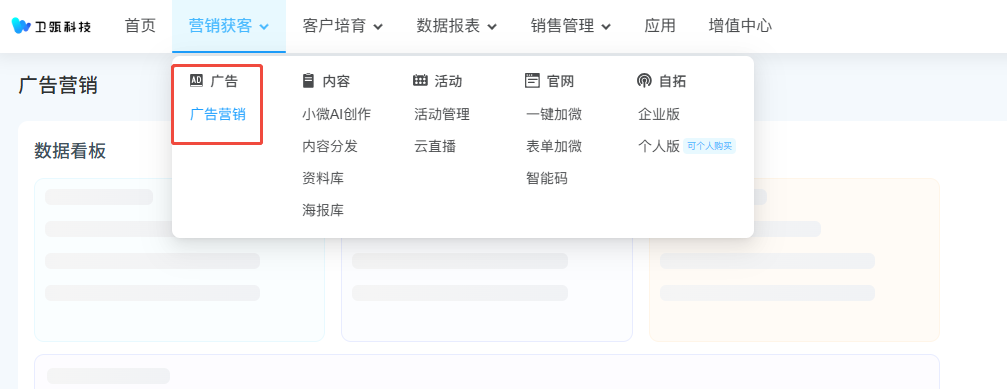The image size is (1007, 389).
Task: Expand the 客户培育 chevron arrow
Action: click(378, 27)
